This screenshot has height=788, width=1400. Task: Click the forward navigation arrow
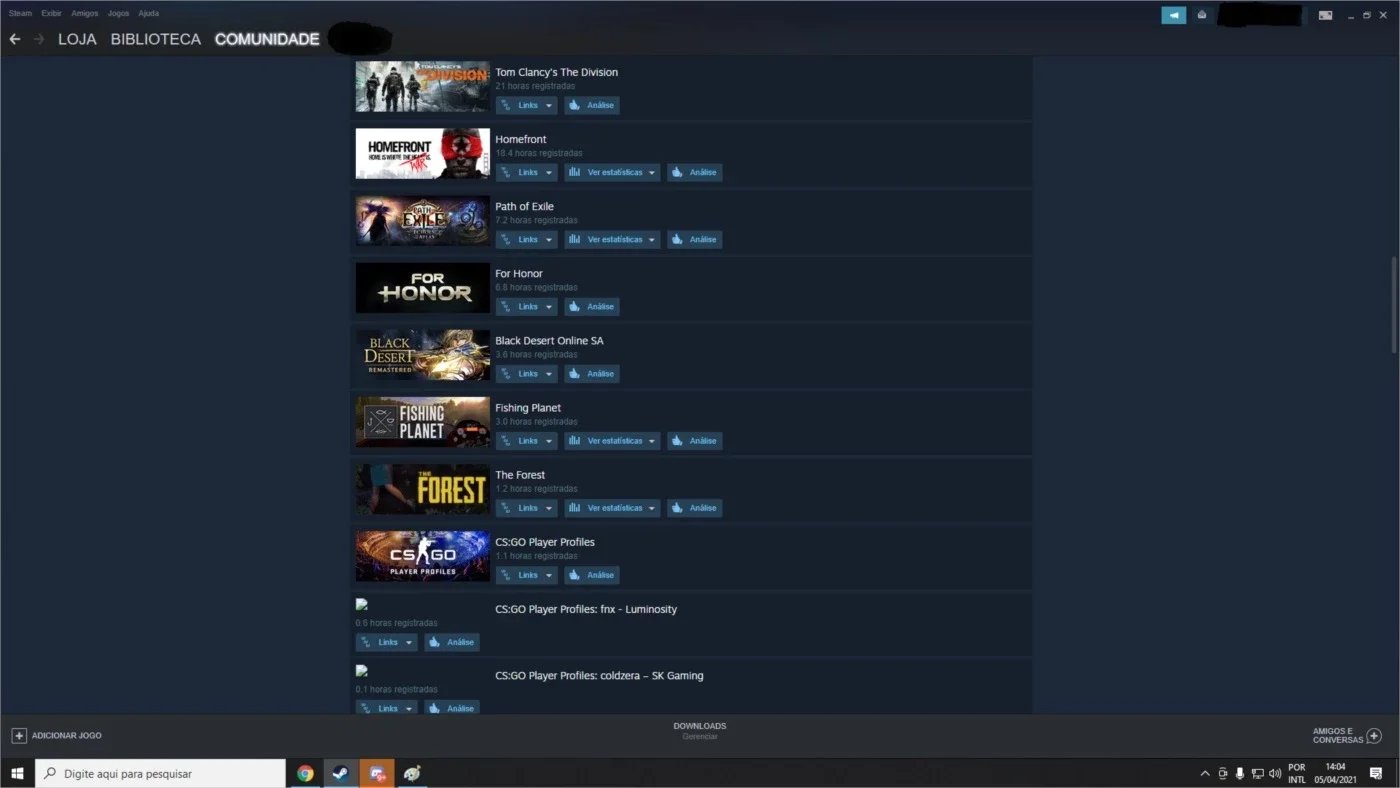click(x=39, y=39)
